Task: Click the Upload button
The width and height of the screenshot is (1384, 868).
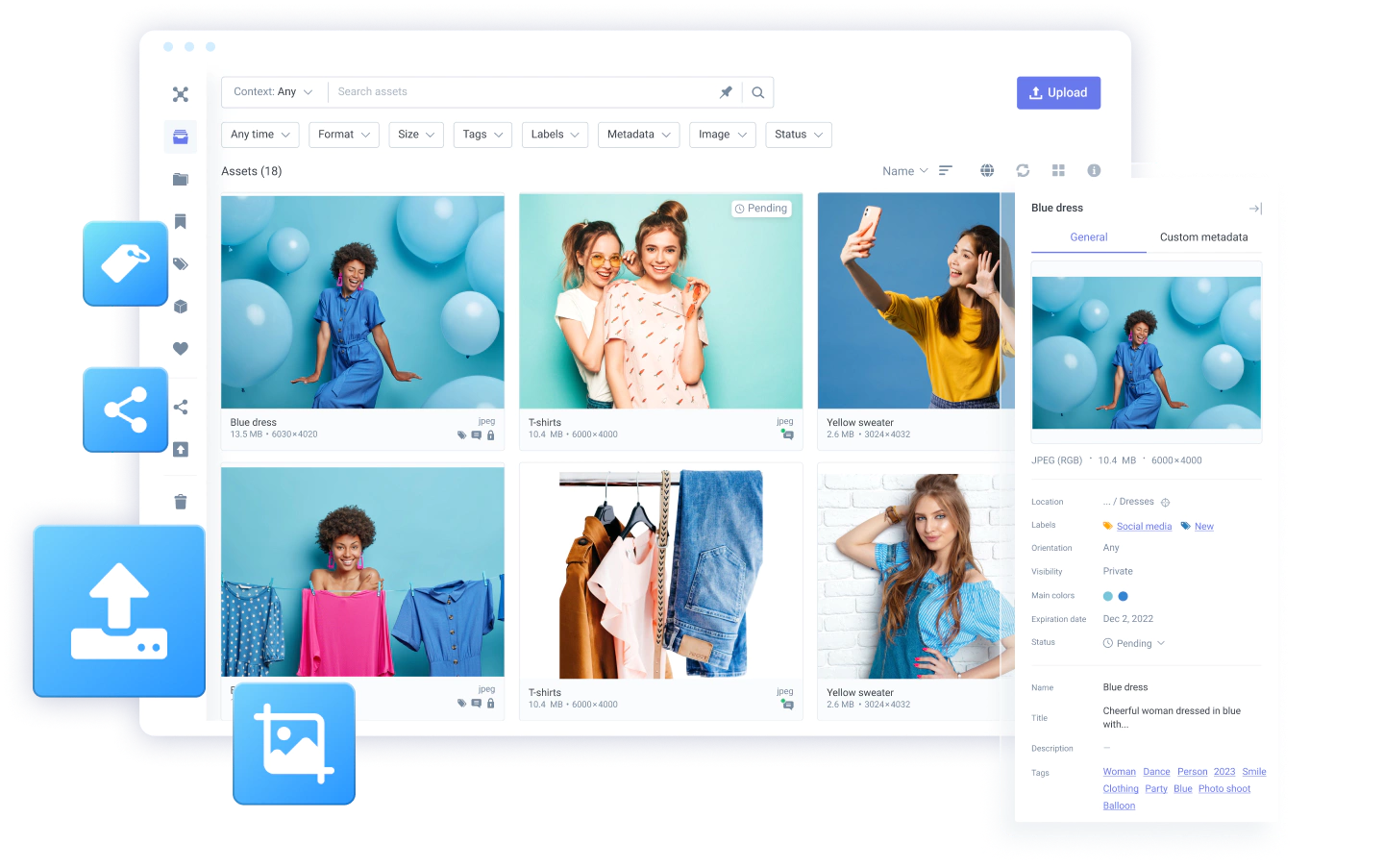Action: click(1058, 93)
